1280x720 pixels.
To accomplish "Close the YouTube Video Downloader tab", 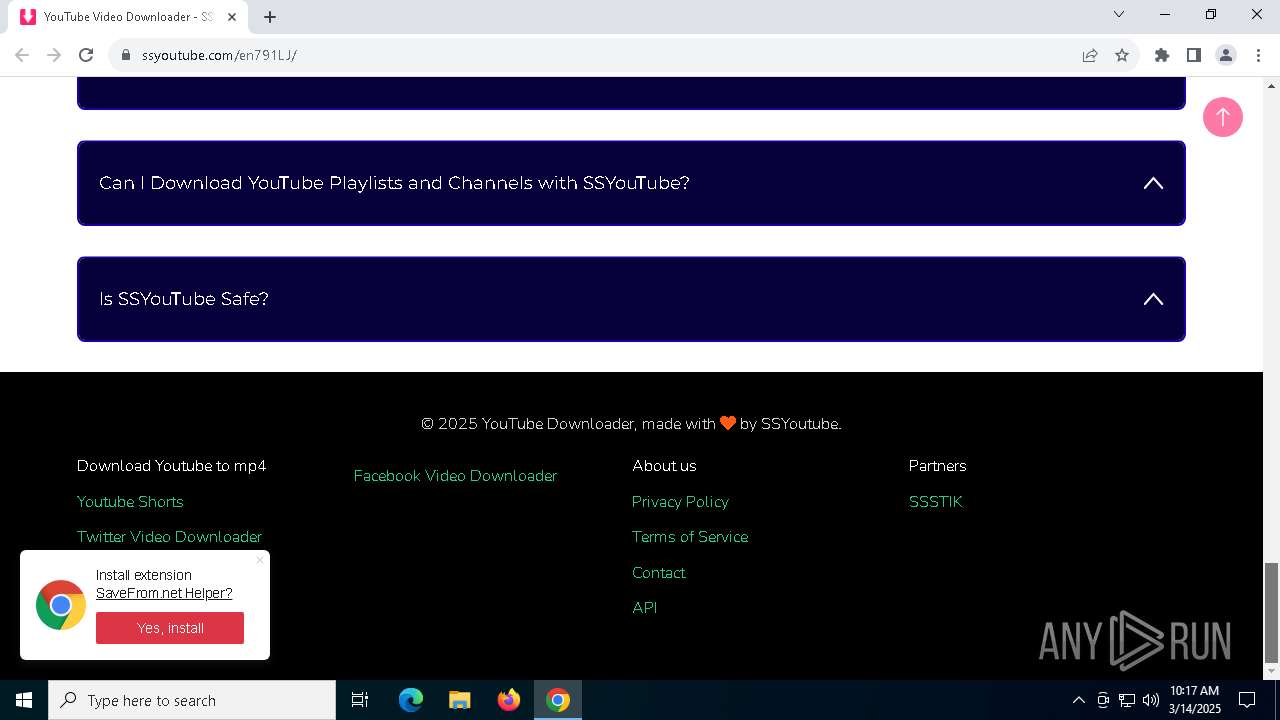I will click(x=232, y=17).
